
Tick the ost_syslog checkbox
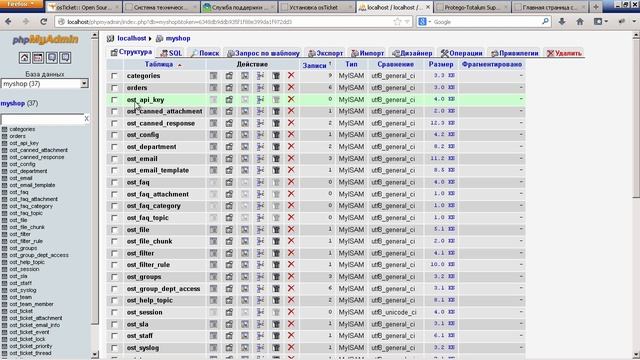point(114,348)
